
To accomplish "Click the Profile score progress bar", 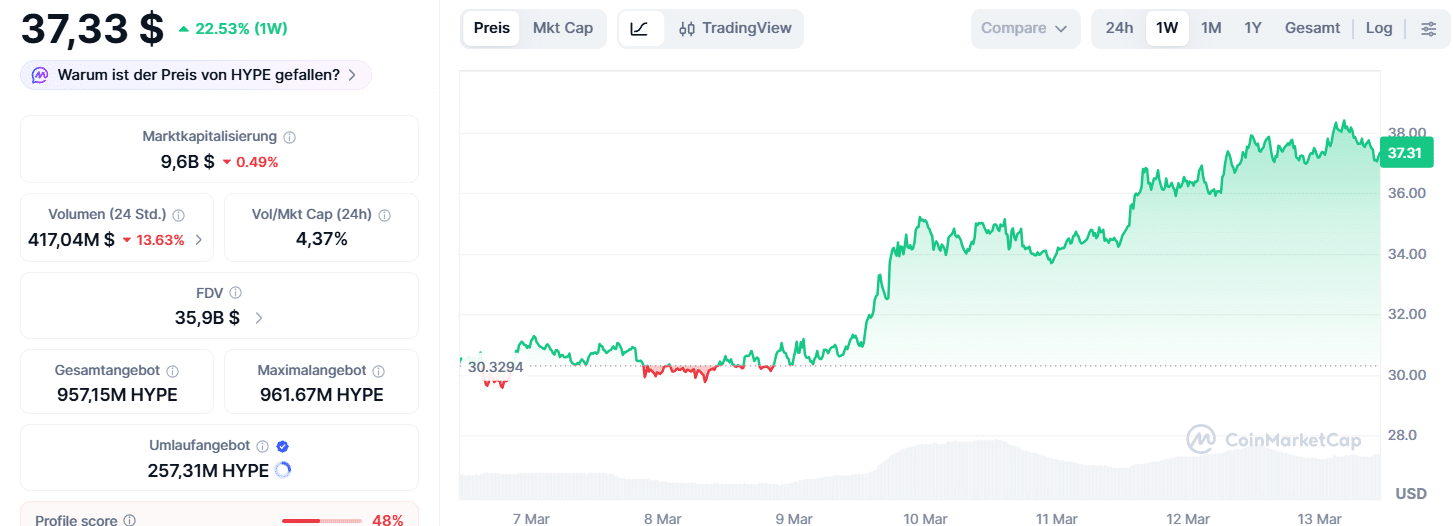I will pos(322,521).
